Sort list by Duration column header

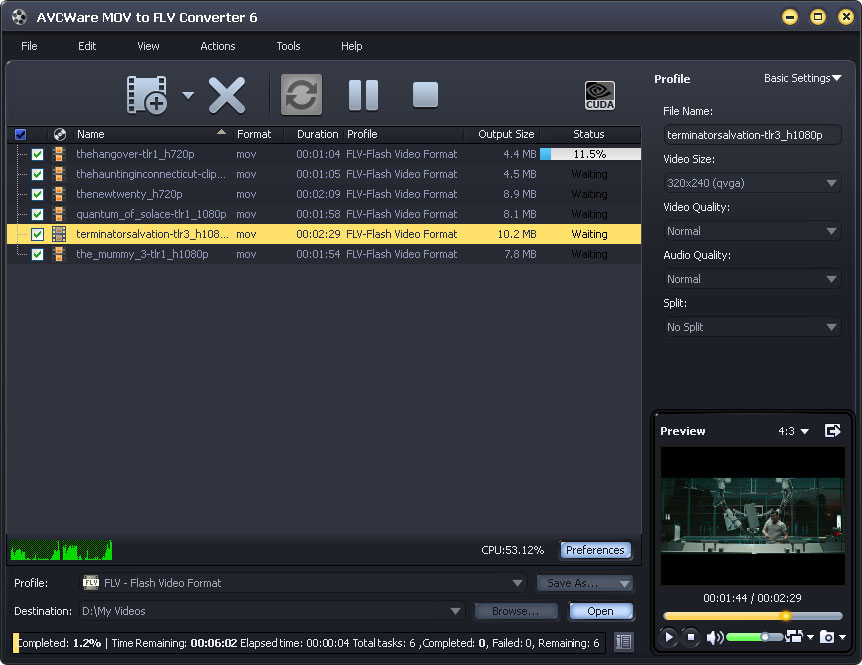(317, 134)
